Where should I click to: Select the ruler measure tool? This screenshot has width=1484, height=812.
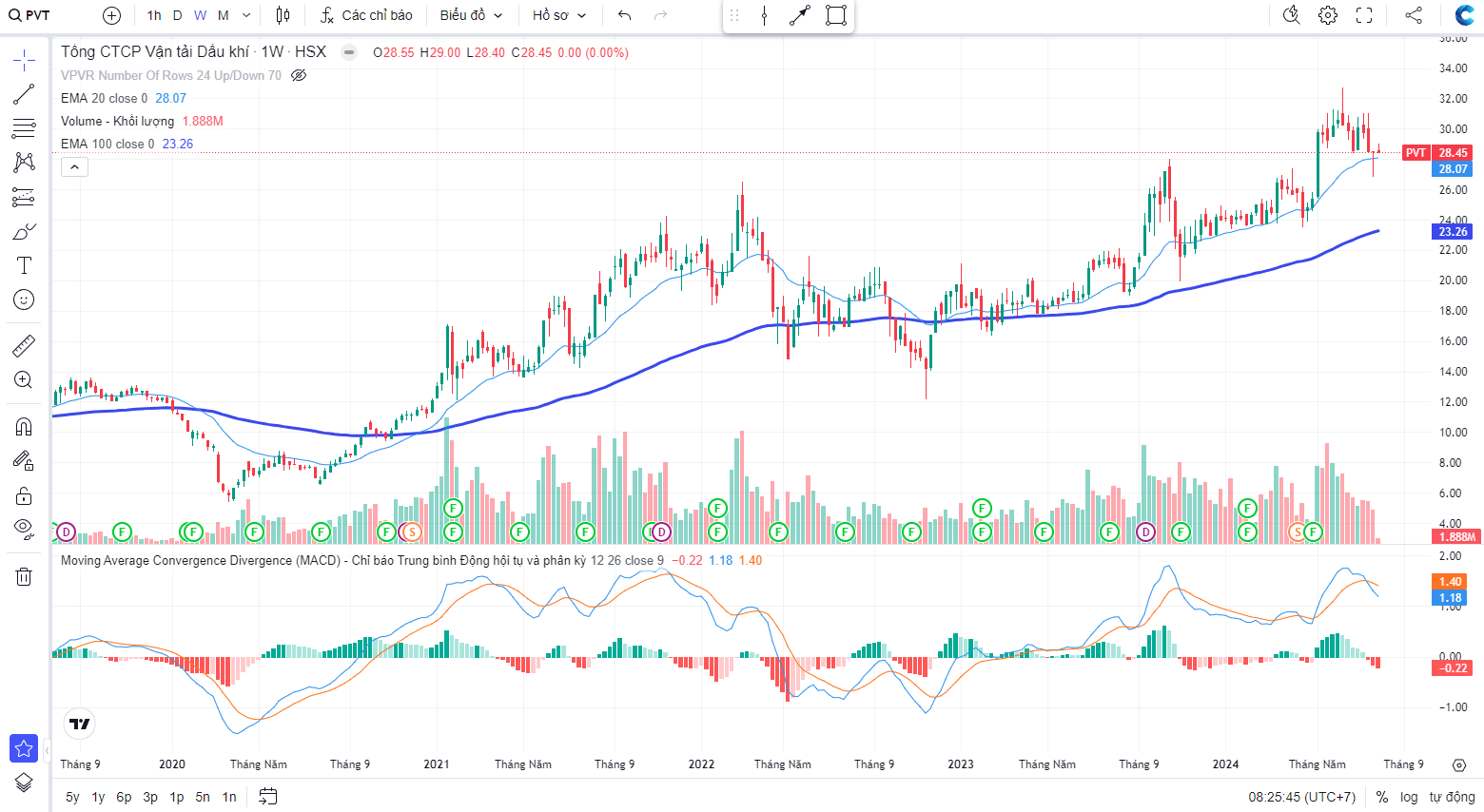click(x=24, y=346)
